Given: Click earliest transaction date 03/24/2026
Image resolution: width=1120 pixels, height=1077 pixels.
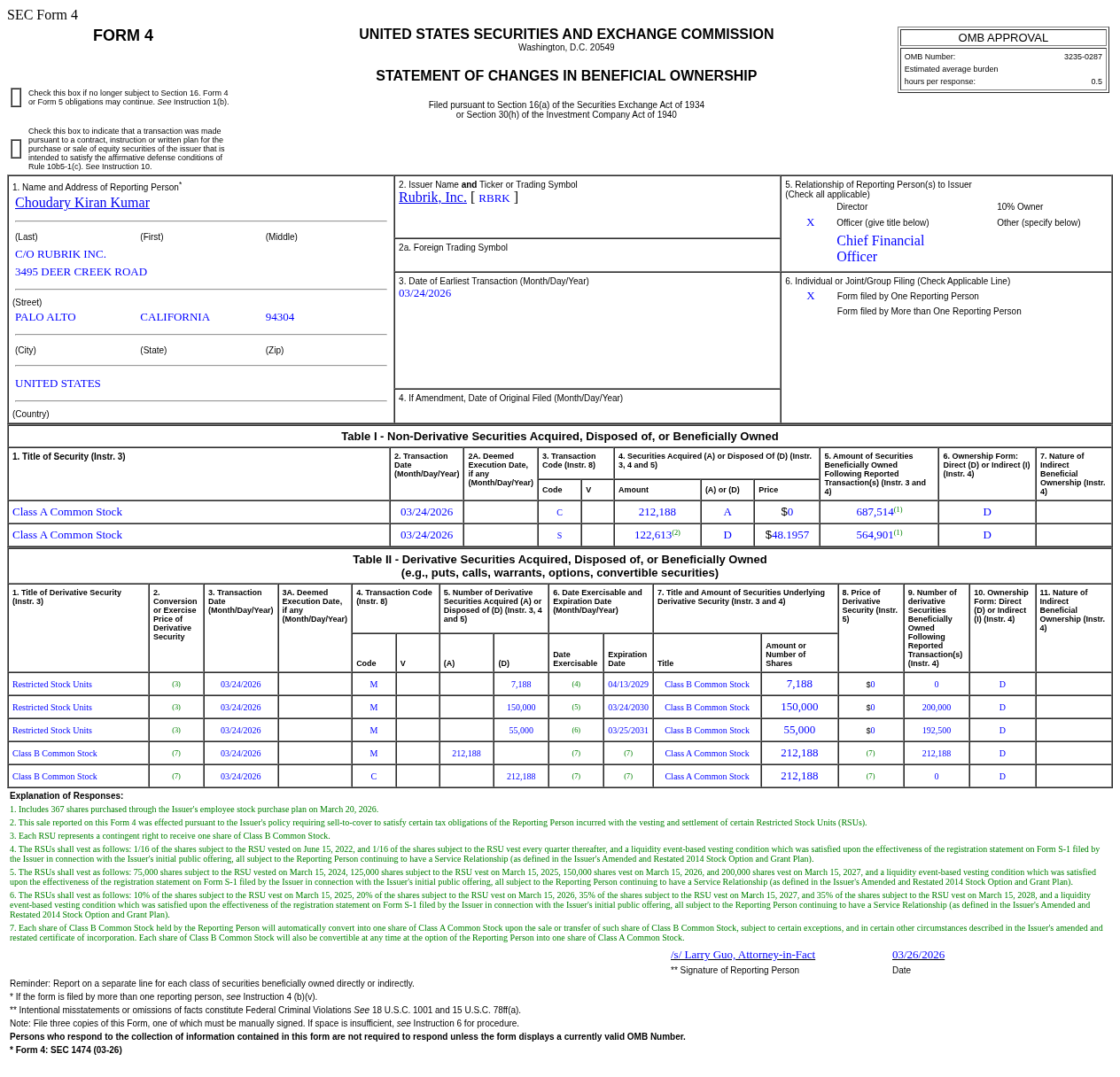Looking at the screenshot, I should coord(424,293).
